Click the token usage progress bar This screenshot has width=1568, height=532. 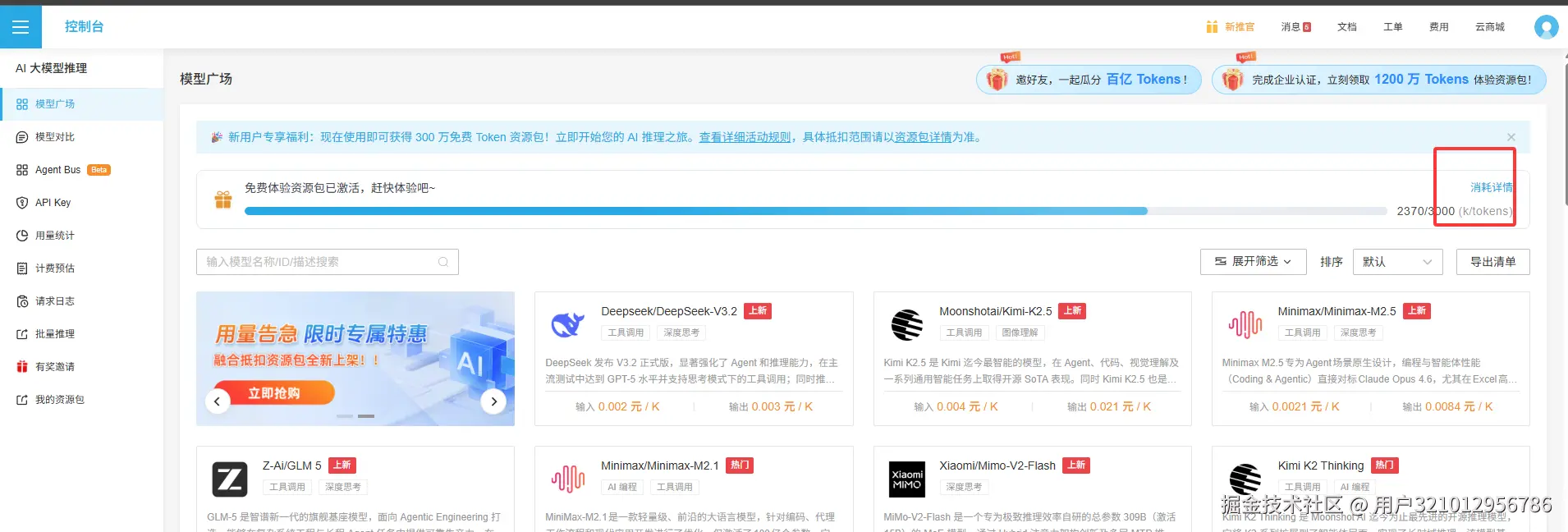pos(816,211)
